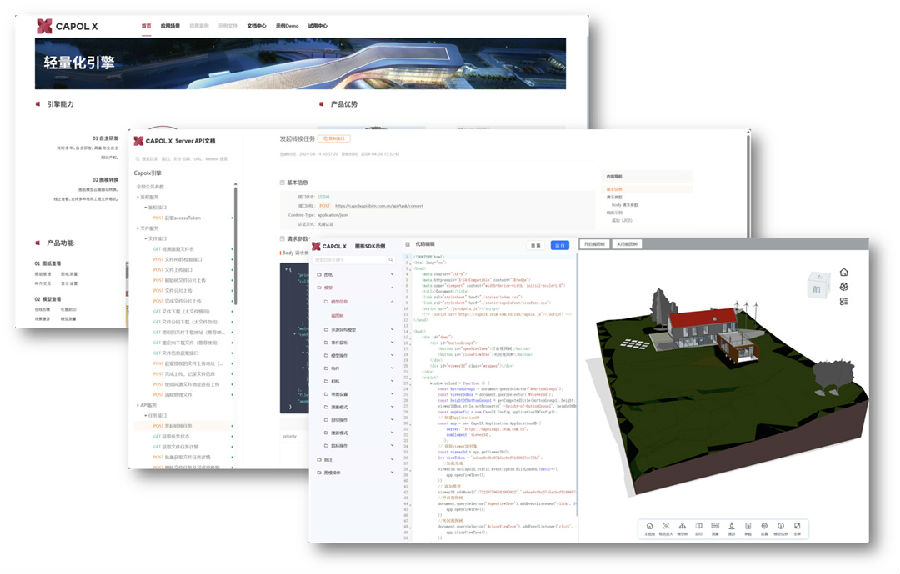Image resolution: width=900 pixels, height=574 pixels.
Task: Click the code editor panel header icon
Action: click(x=406, y=245)
